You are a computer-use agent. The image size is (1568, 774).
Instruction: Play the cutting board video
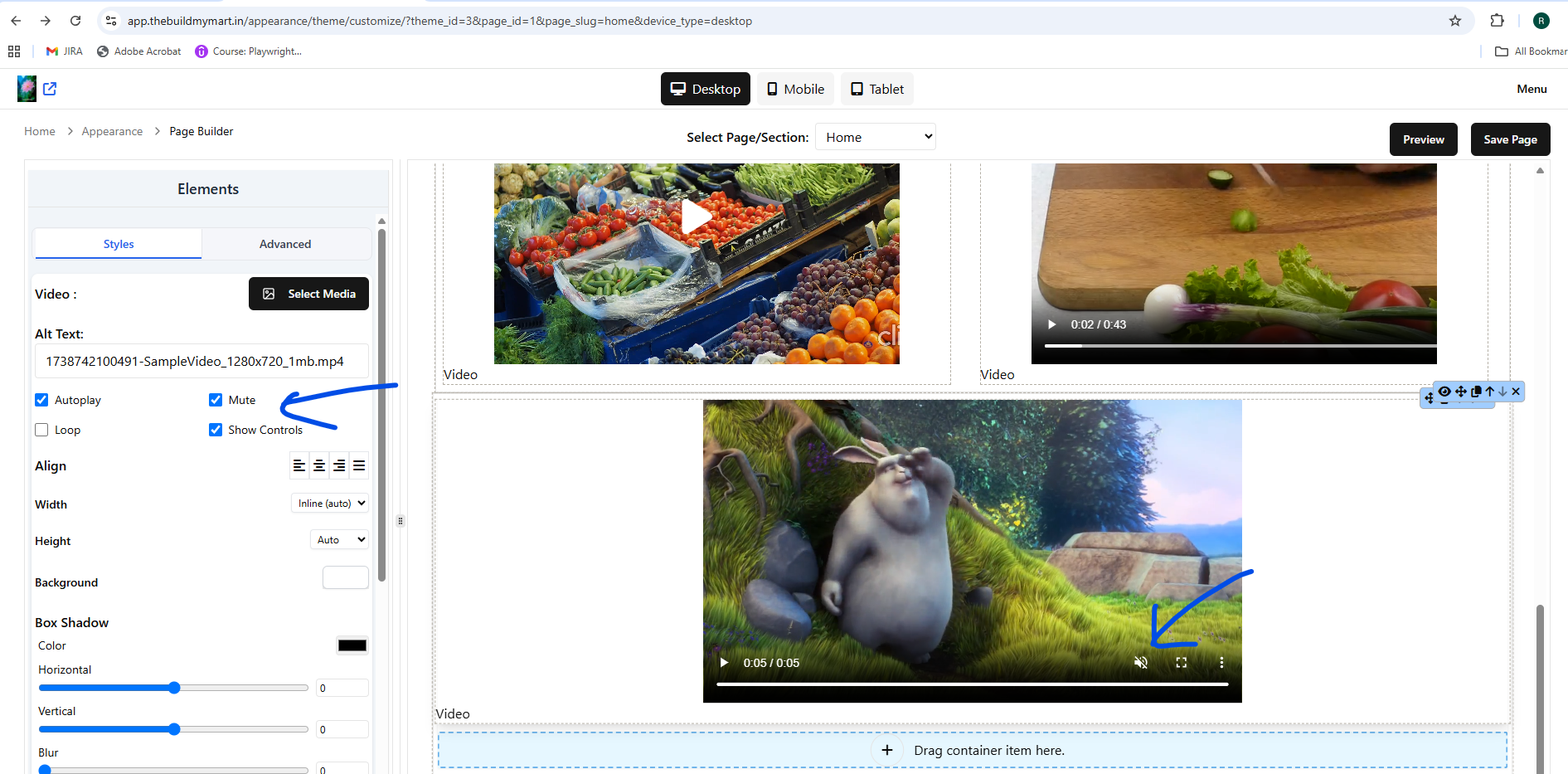[1052, 324]
